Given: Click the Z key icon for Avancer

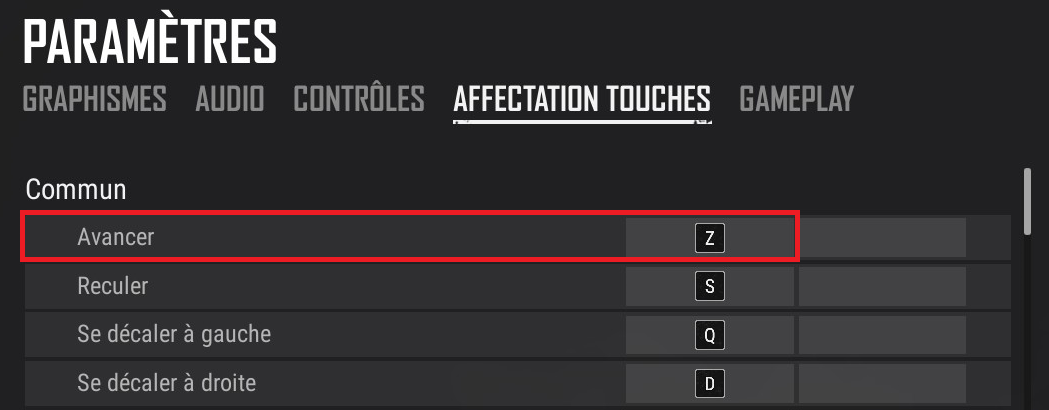Looking at the screenshot, I should tap(709, 238).
